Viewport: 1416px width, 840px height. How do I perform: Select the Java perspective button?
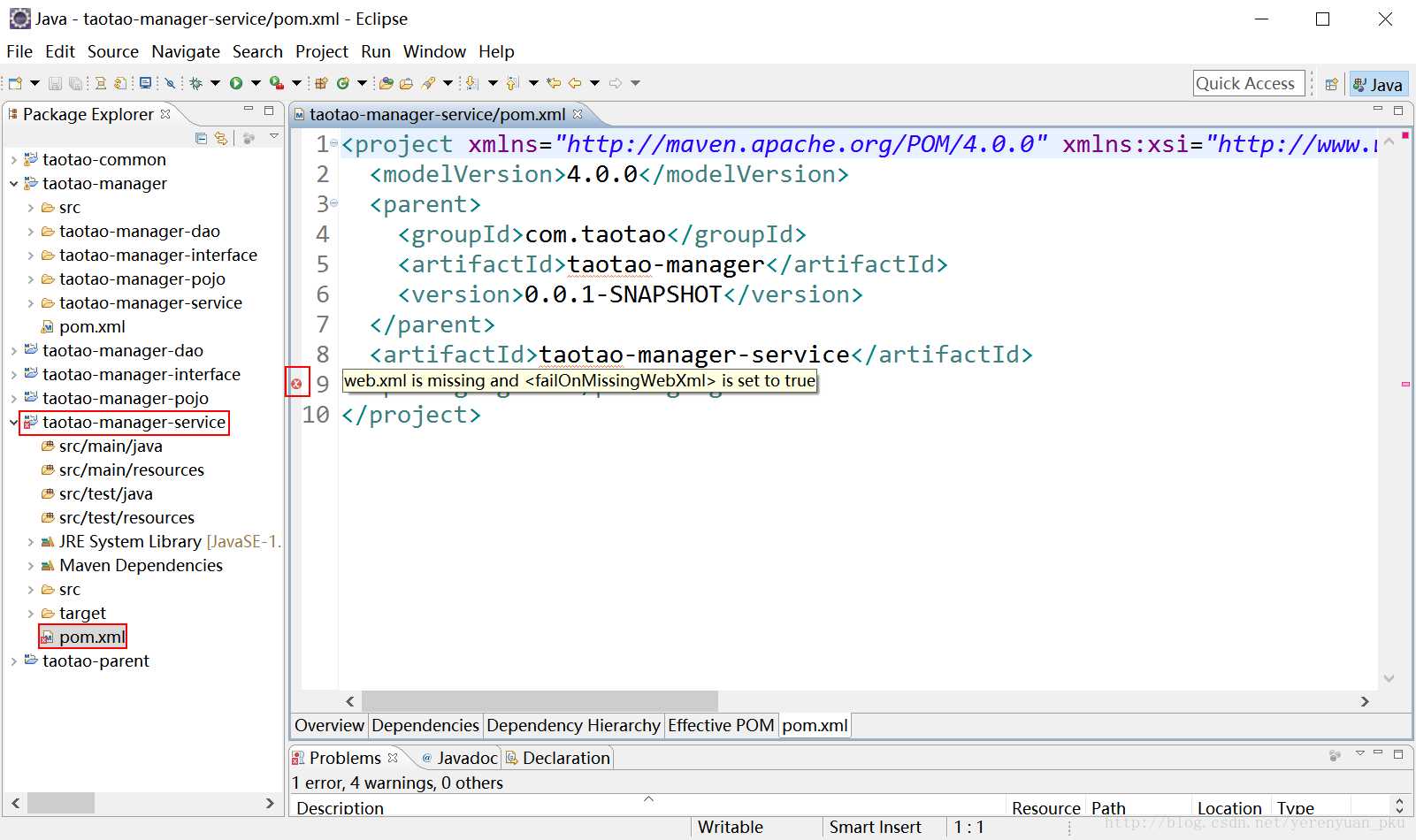tap(1379, 85)
